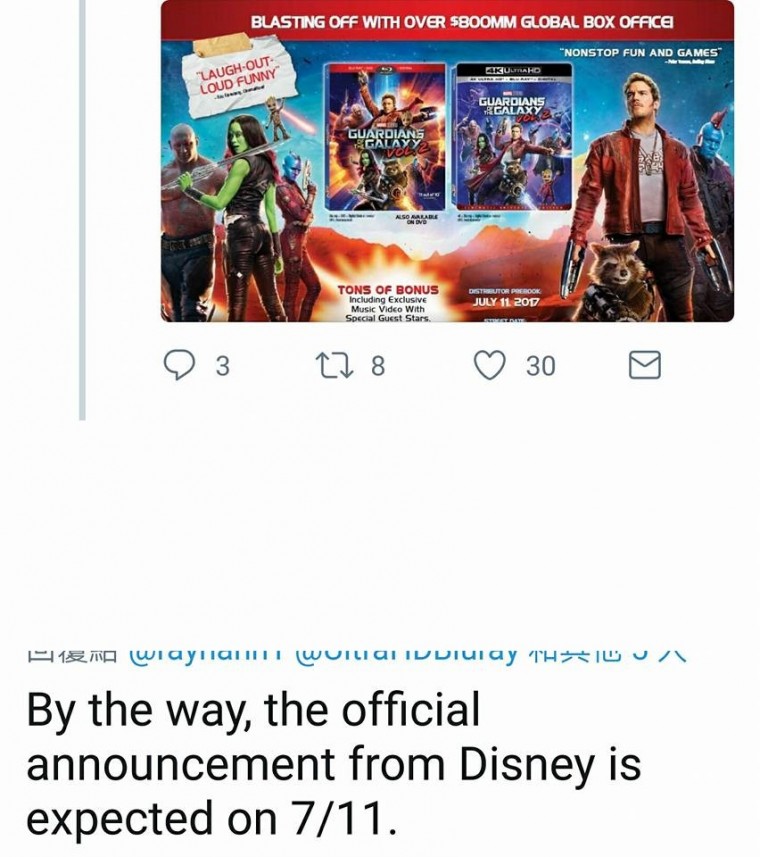Open the Guardians Blu-ray cover on the left
This screenshot has width=760, height=857.
pos(386,137)
